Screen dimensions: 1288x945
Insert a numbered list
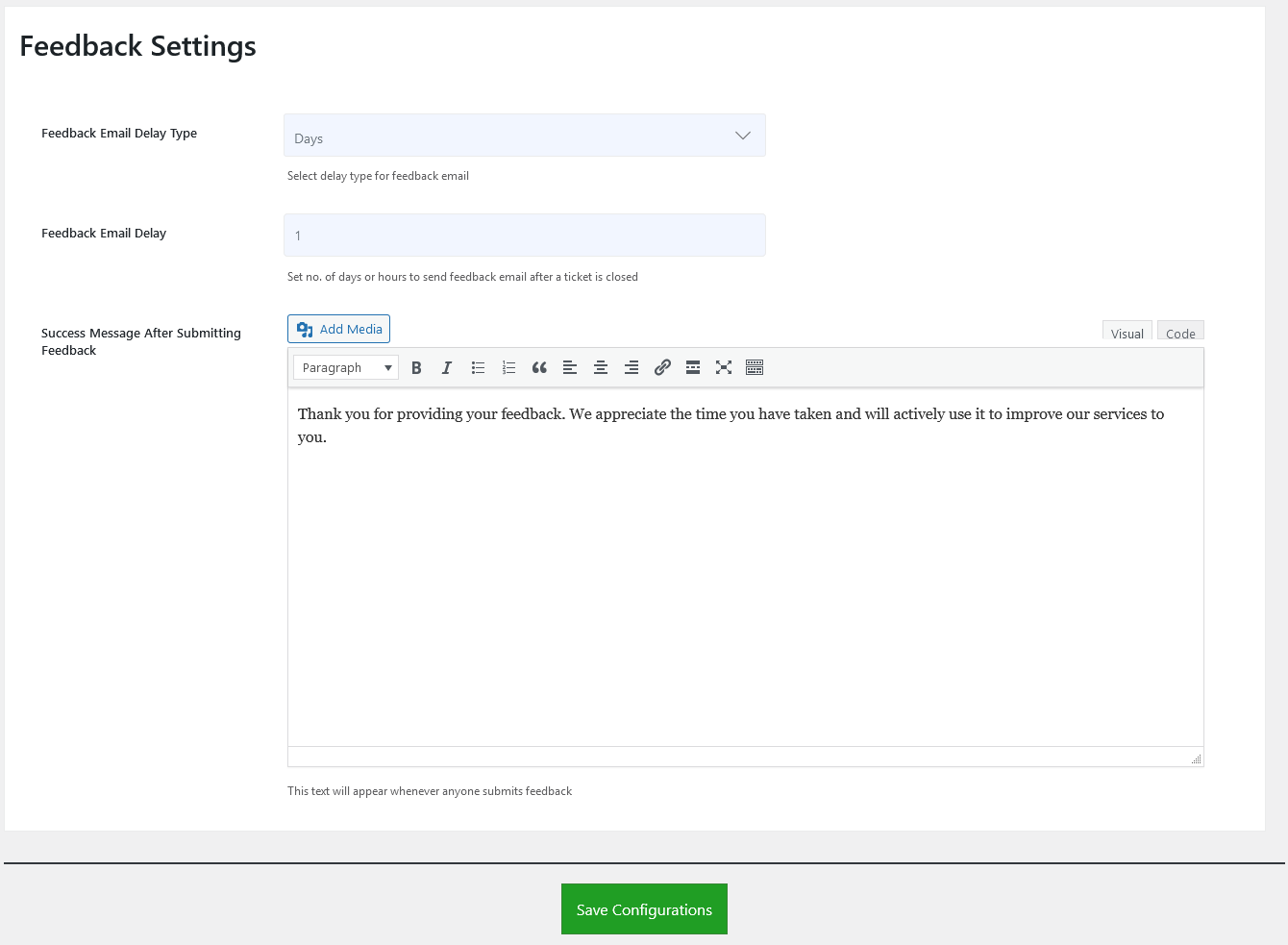pos(508,367)
